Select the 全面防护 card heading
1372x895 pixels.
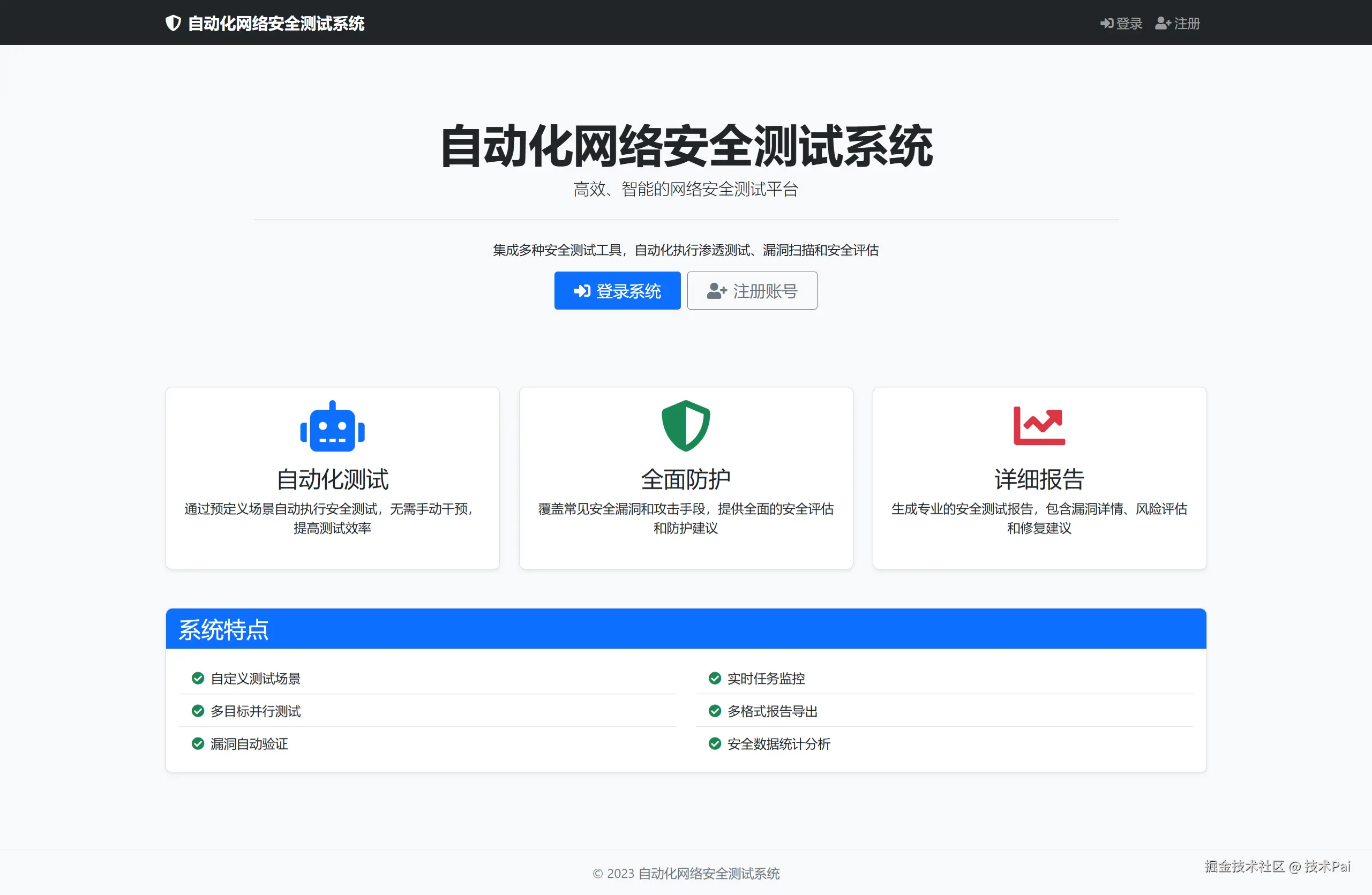click(x=685, y=479)
